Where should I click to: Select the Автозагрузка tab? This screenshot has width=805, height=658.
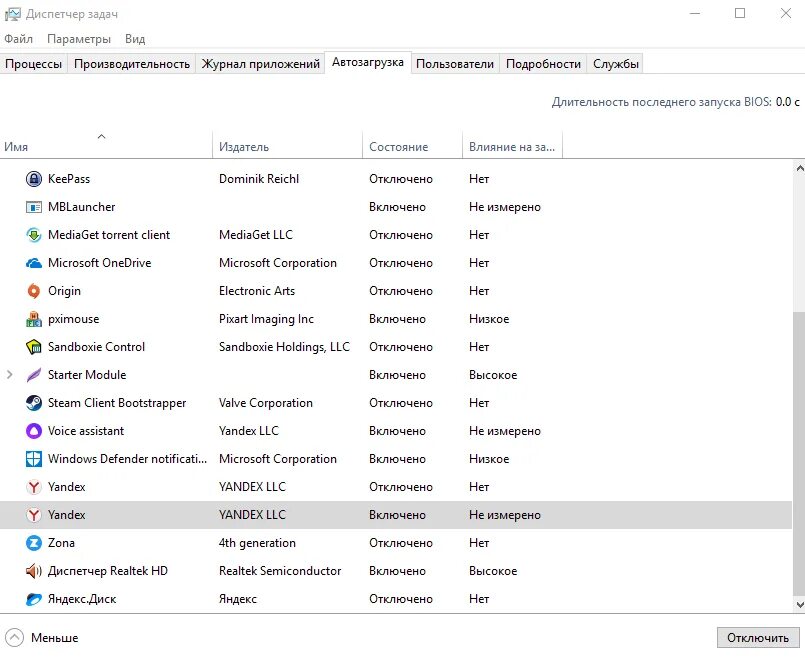[368, 62]
